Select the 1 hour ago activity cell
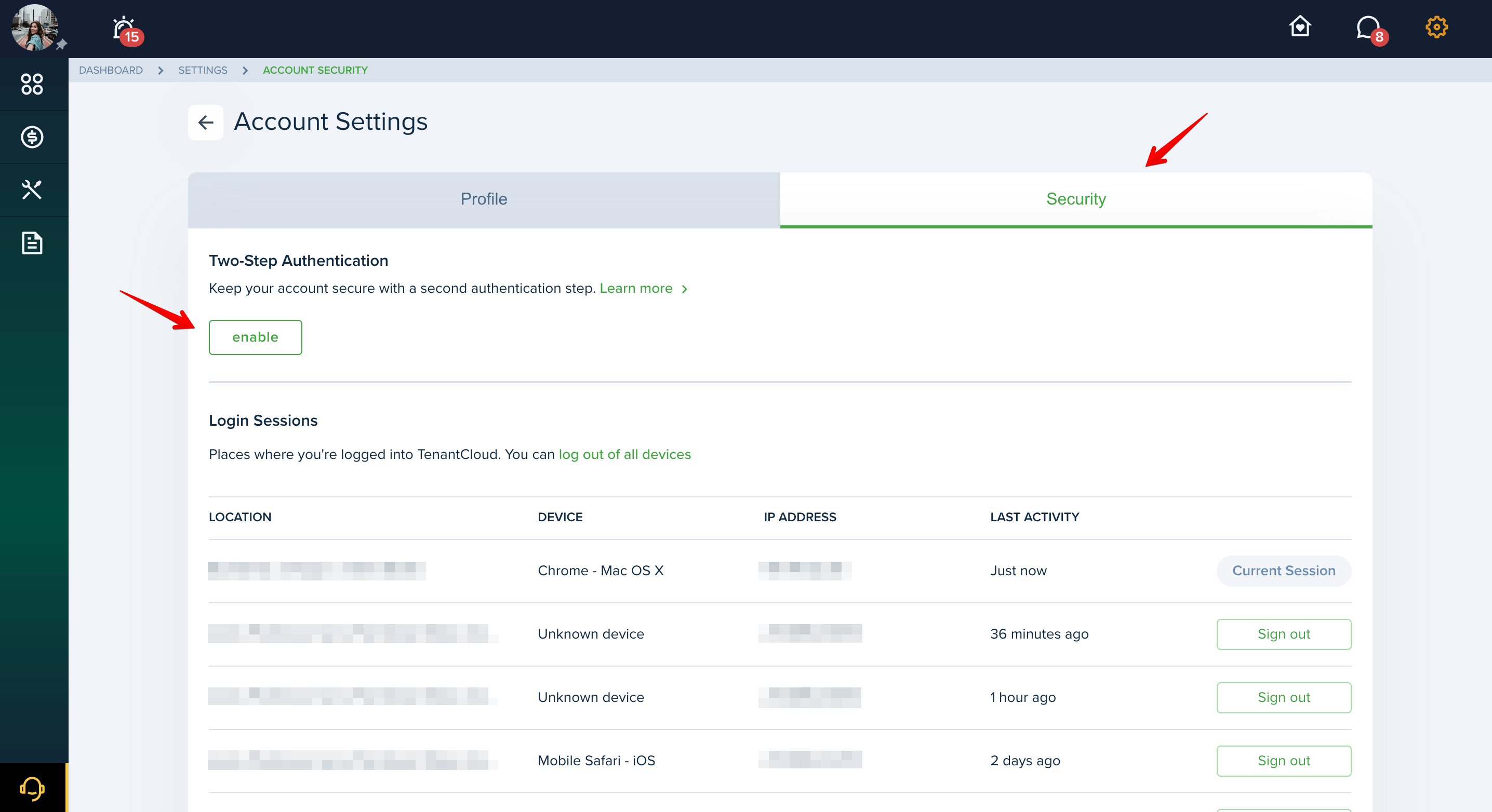1492x812 pixels. click(1023, 697)
